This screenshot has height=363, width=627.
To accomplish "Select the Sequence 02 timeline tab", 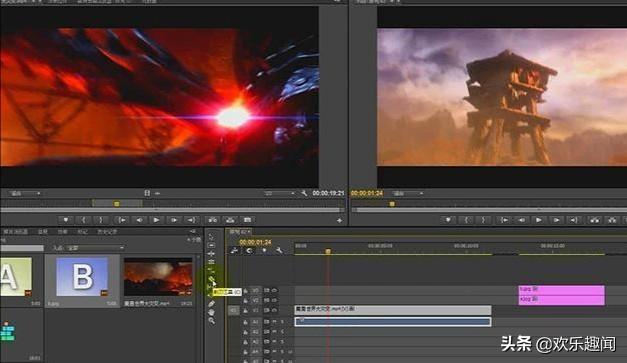I will pos(239,231).
